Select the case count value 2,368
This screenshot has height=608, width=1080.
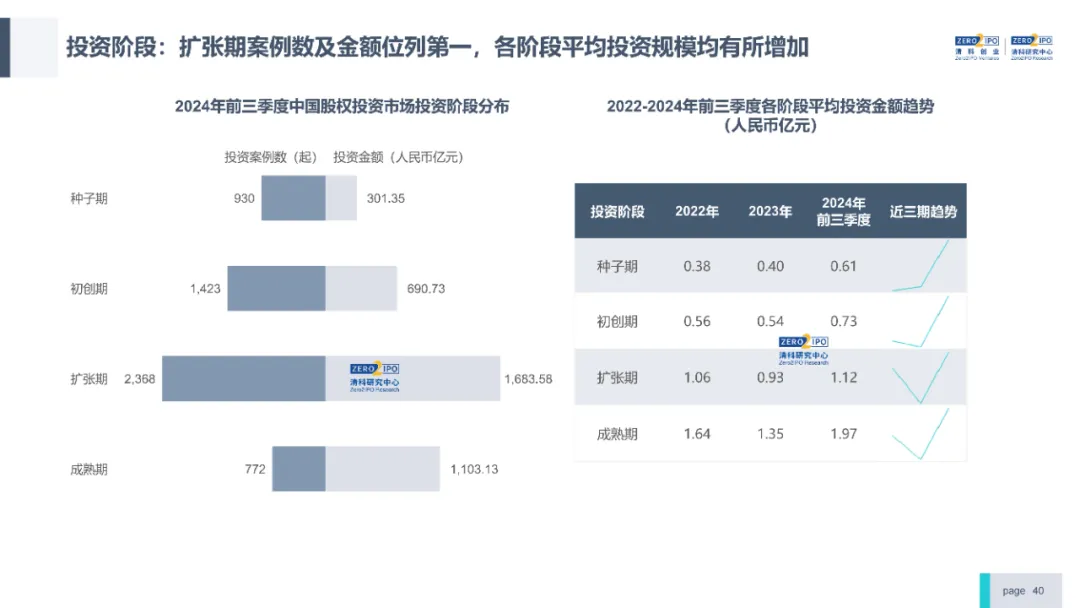pos(139,379)
